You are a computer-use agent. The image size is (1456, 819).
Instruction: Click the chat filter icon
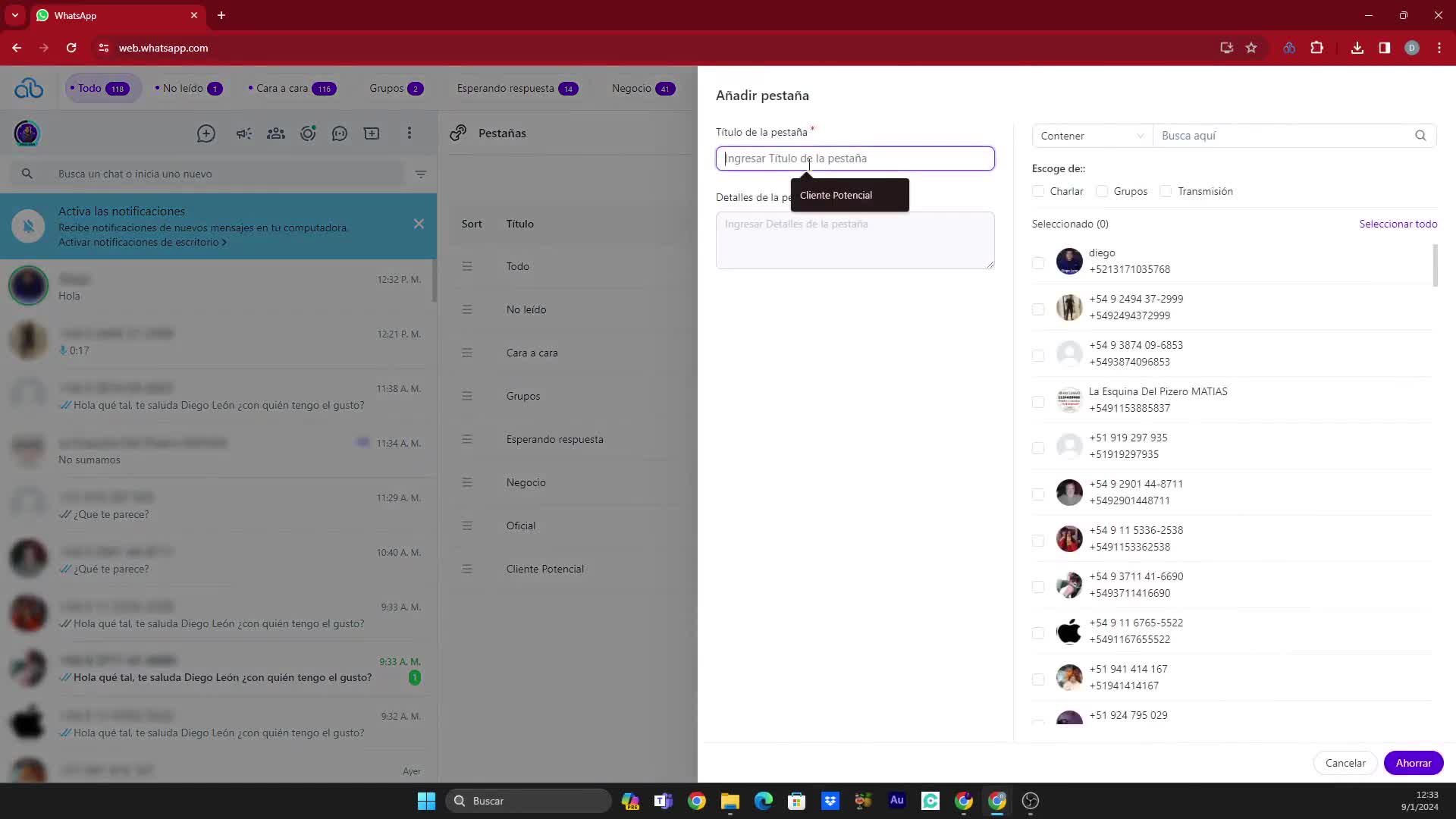(x=421, y=174)
